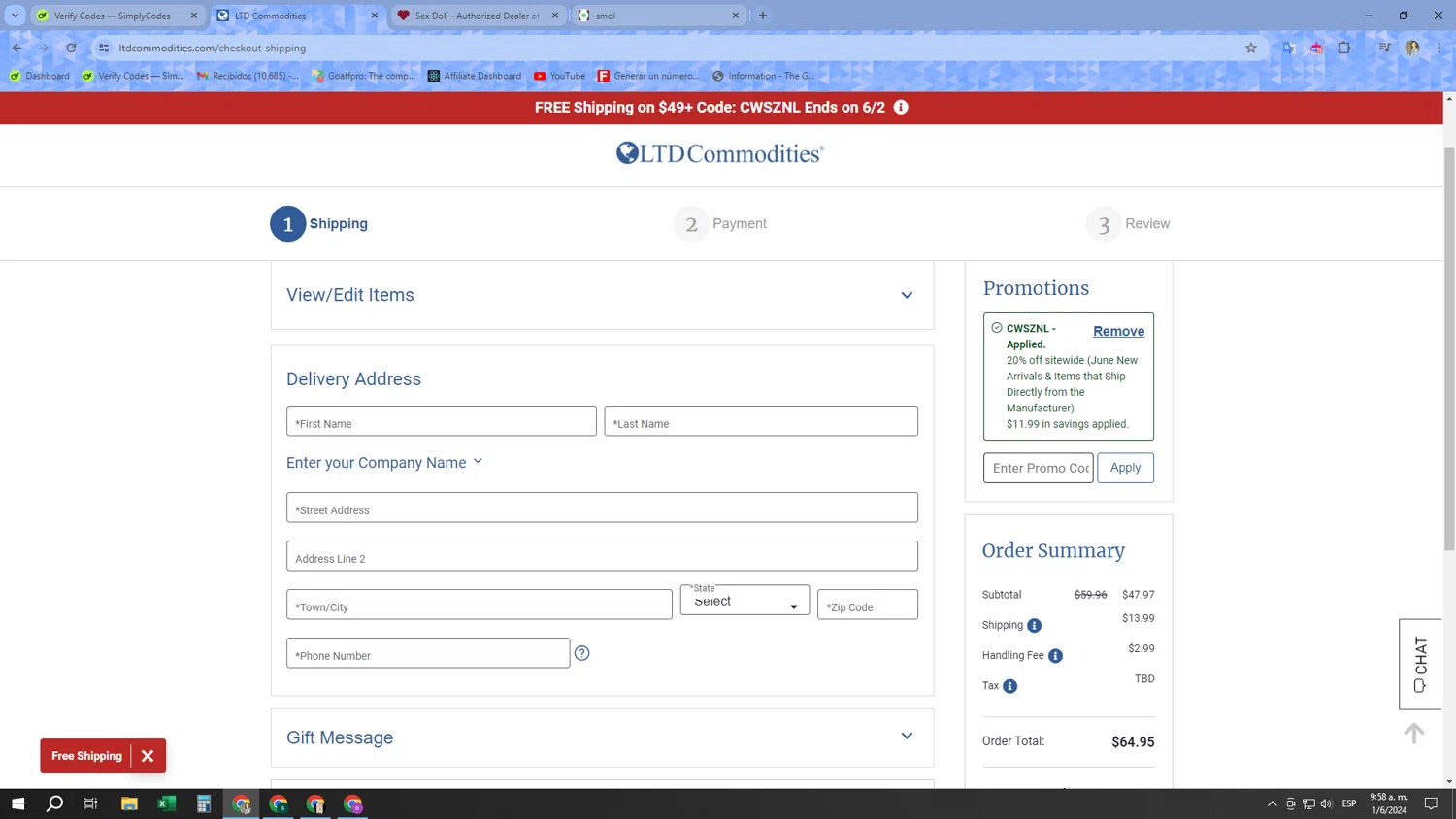
Task: Show hidden system tray icons
Action: (1272, 803)
